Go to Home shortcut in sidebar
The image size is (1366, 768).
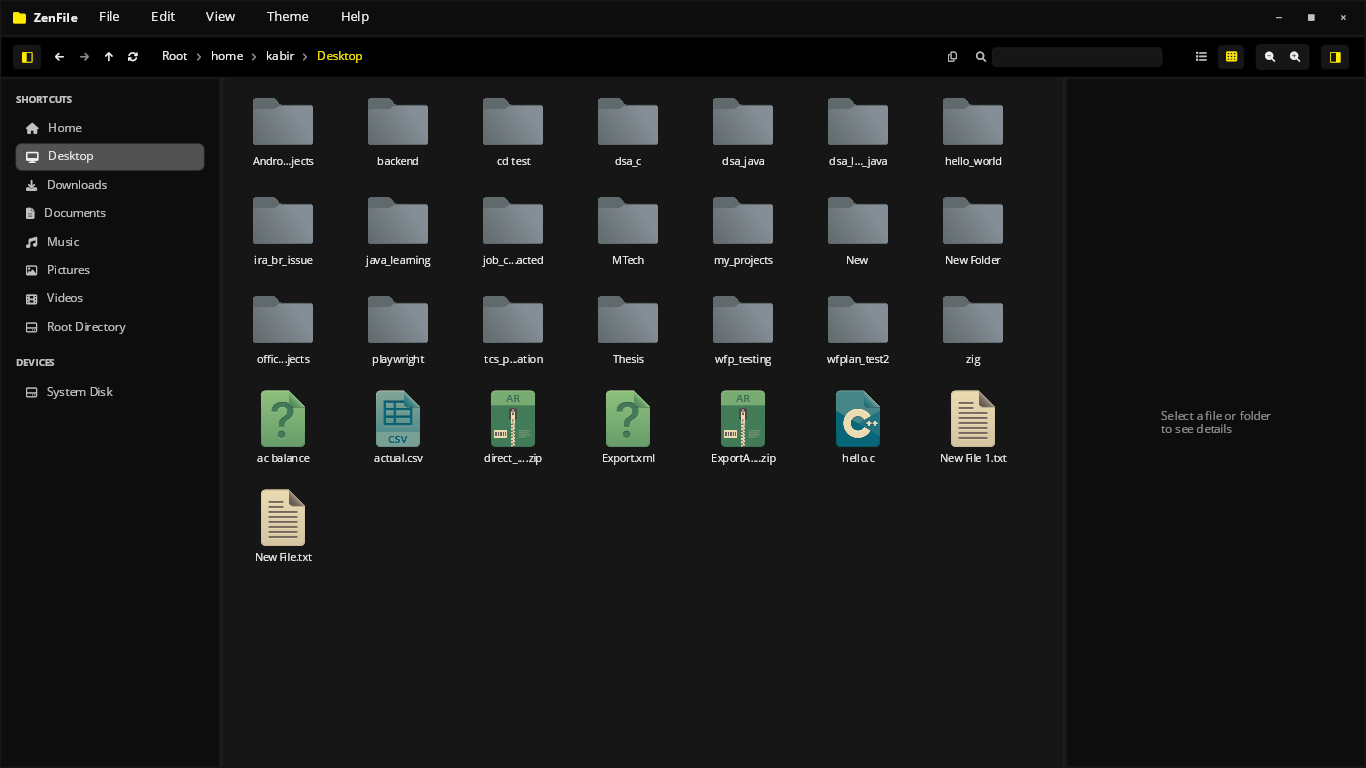pyautogui.click(x=110, y=128)
